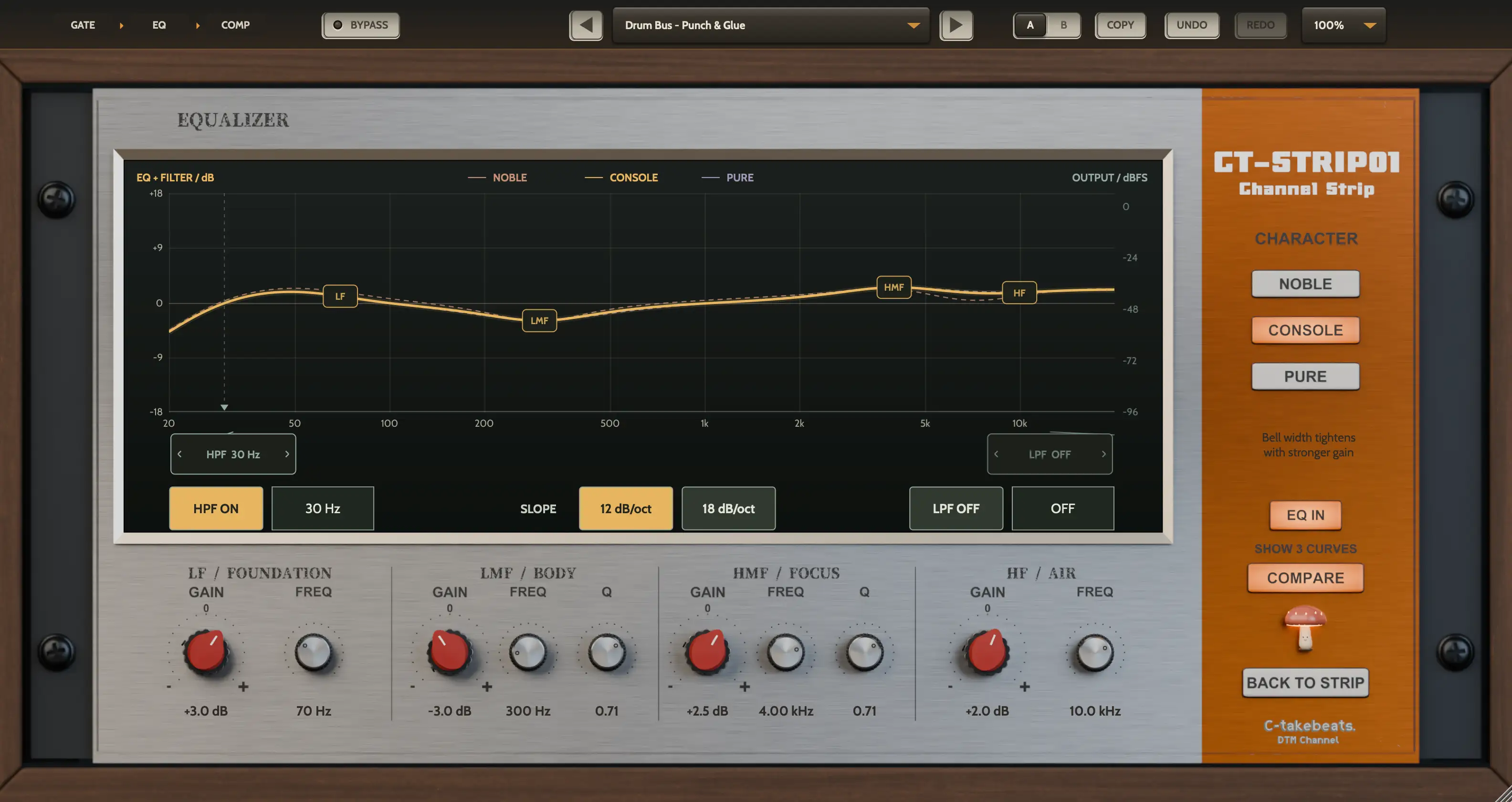Select preset slot A
This screenshot has height=802, width=1512.
tap(1030, 25)
